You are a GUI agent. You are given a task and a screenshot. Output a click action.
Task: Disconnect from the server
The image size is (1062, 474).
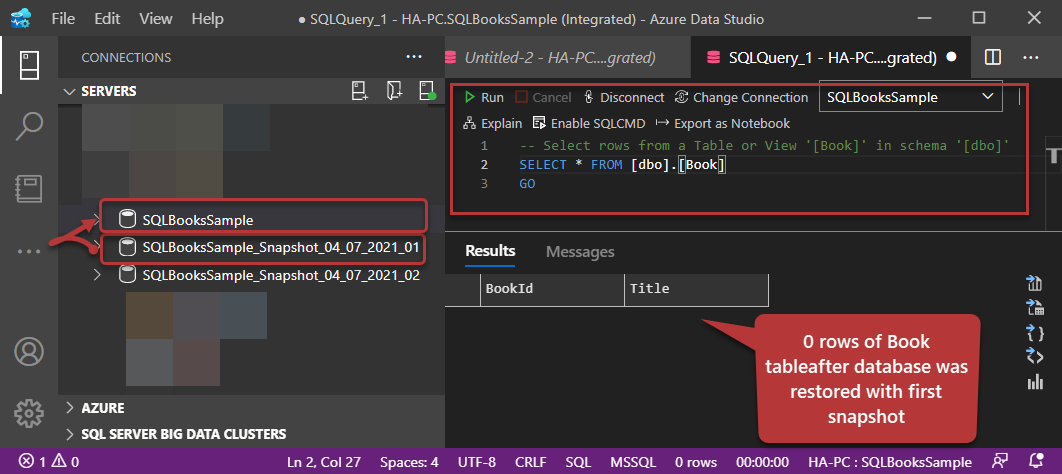tap(624, 98)
